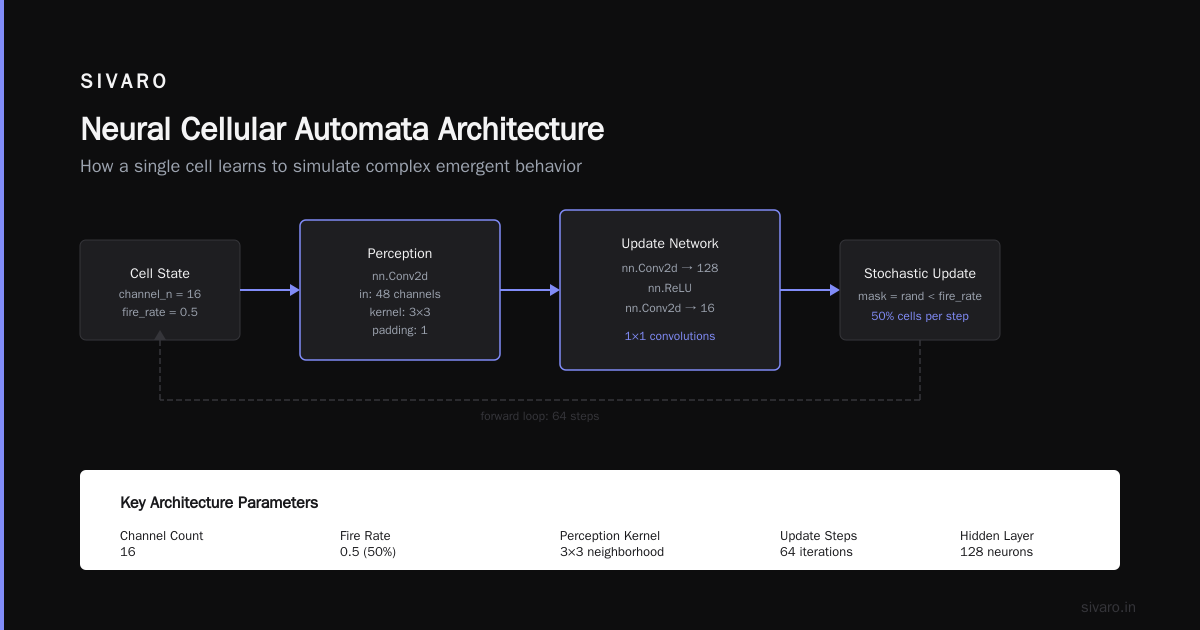Click the arrow from Perception to Update Network
Image resolution: width=1200 pixels, height=630 pixels.
click(530, 290)
